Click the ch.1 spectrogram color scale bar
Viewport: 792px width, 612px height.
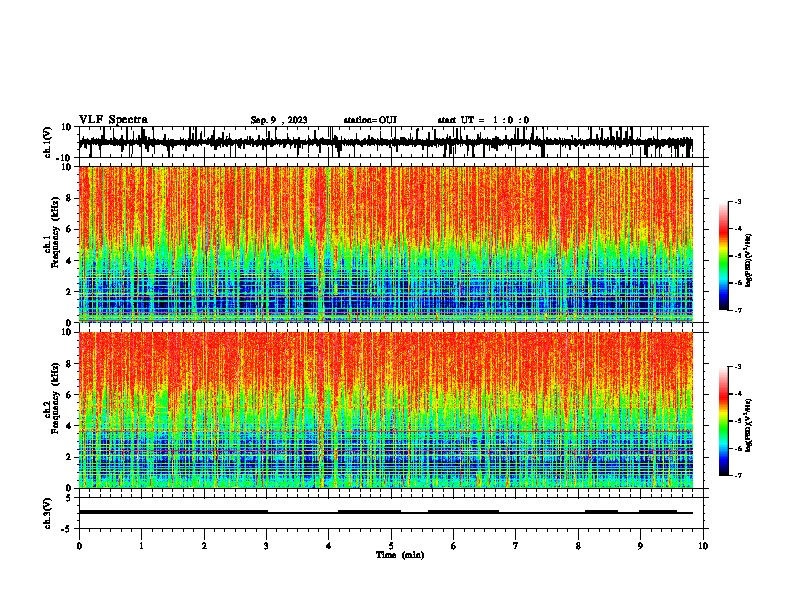pos(724,256)
